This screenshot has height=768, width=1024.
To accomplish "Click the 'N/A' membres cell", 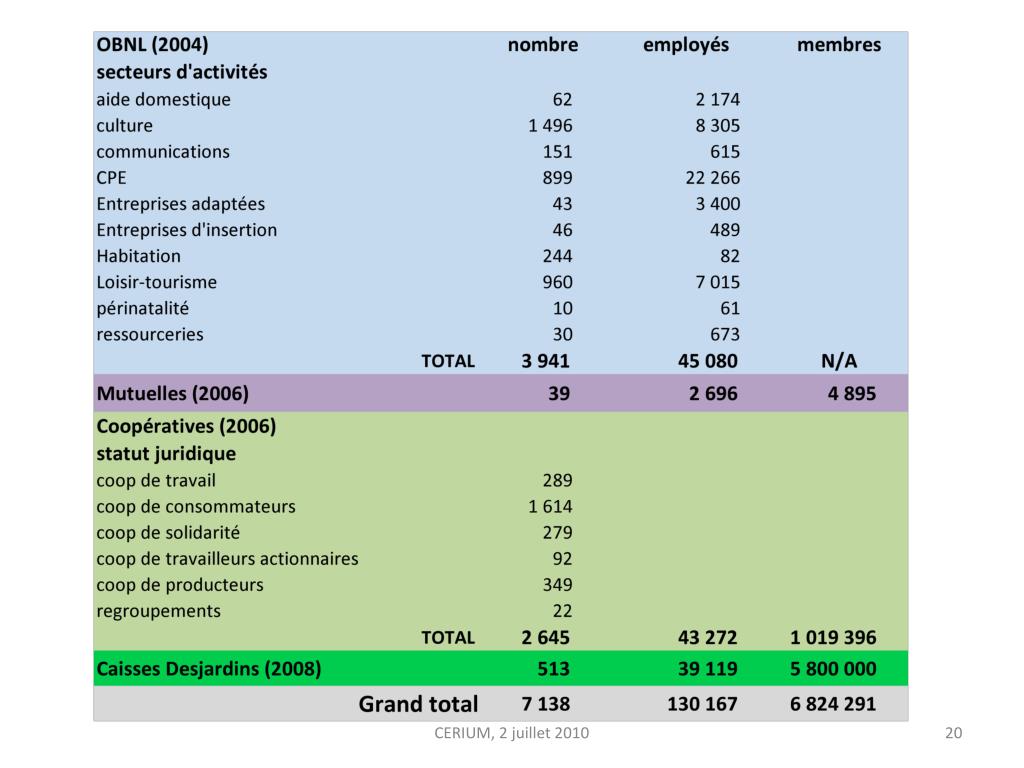I will pyautogui.click(x=839, y=361).
